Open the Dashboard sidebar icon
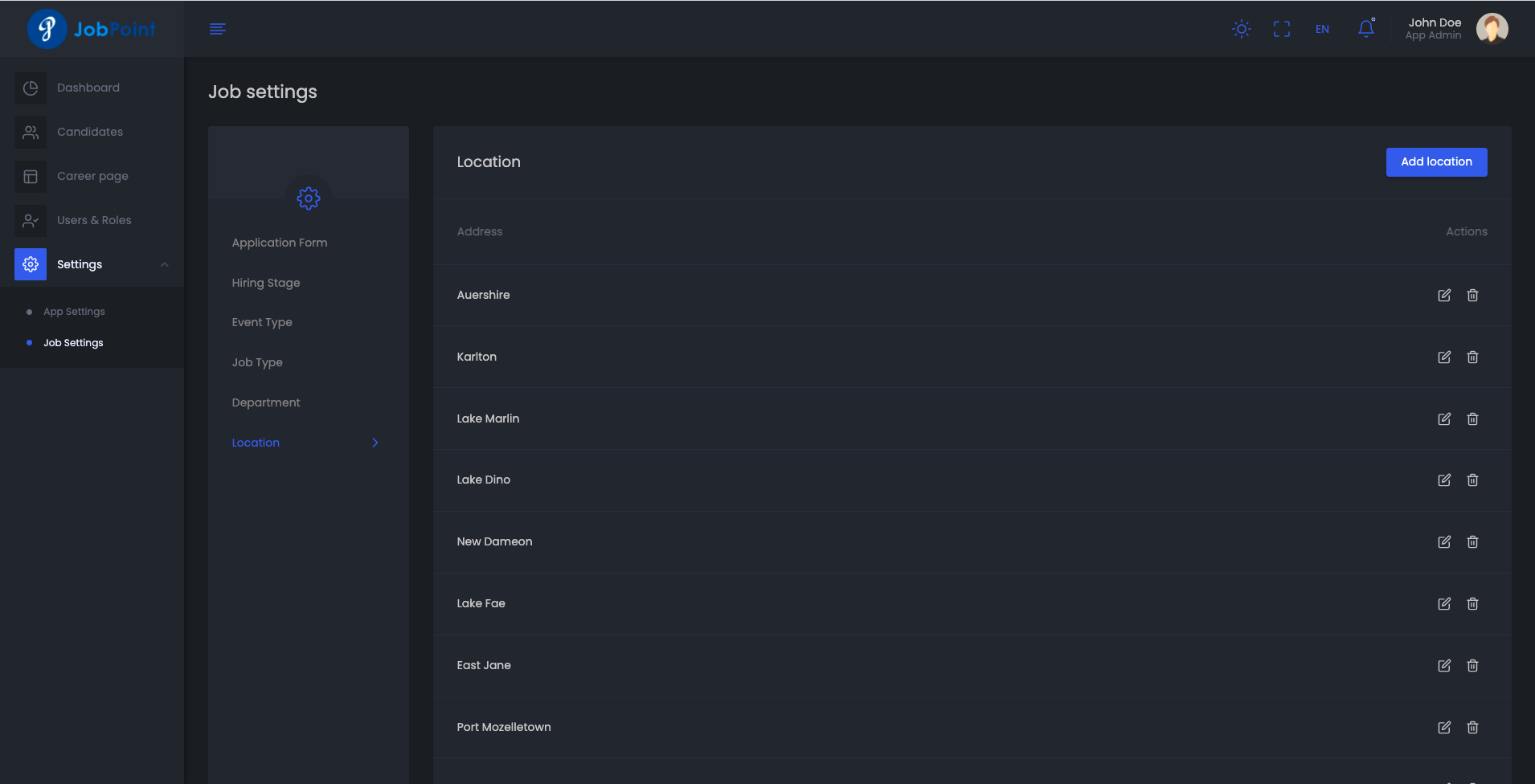This screenshot has width=1535, height=784. pos(31,88)
